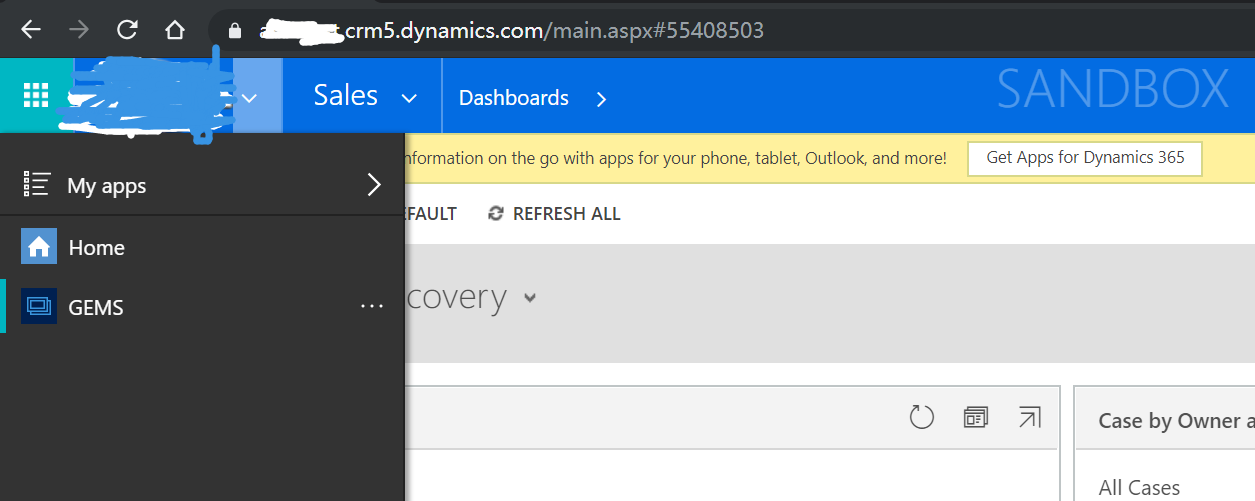The width and height of the screenshot is (1255, 501).
Task: Reload the page with the refresh icon
Action: click(127, 30)
